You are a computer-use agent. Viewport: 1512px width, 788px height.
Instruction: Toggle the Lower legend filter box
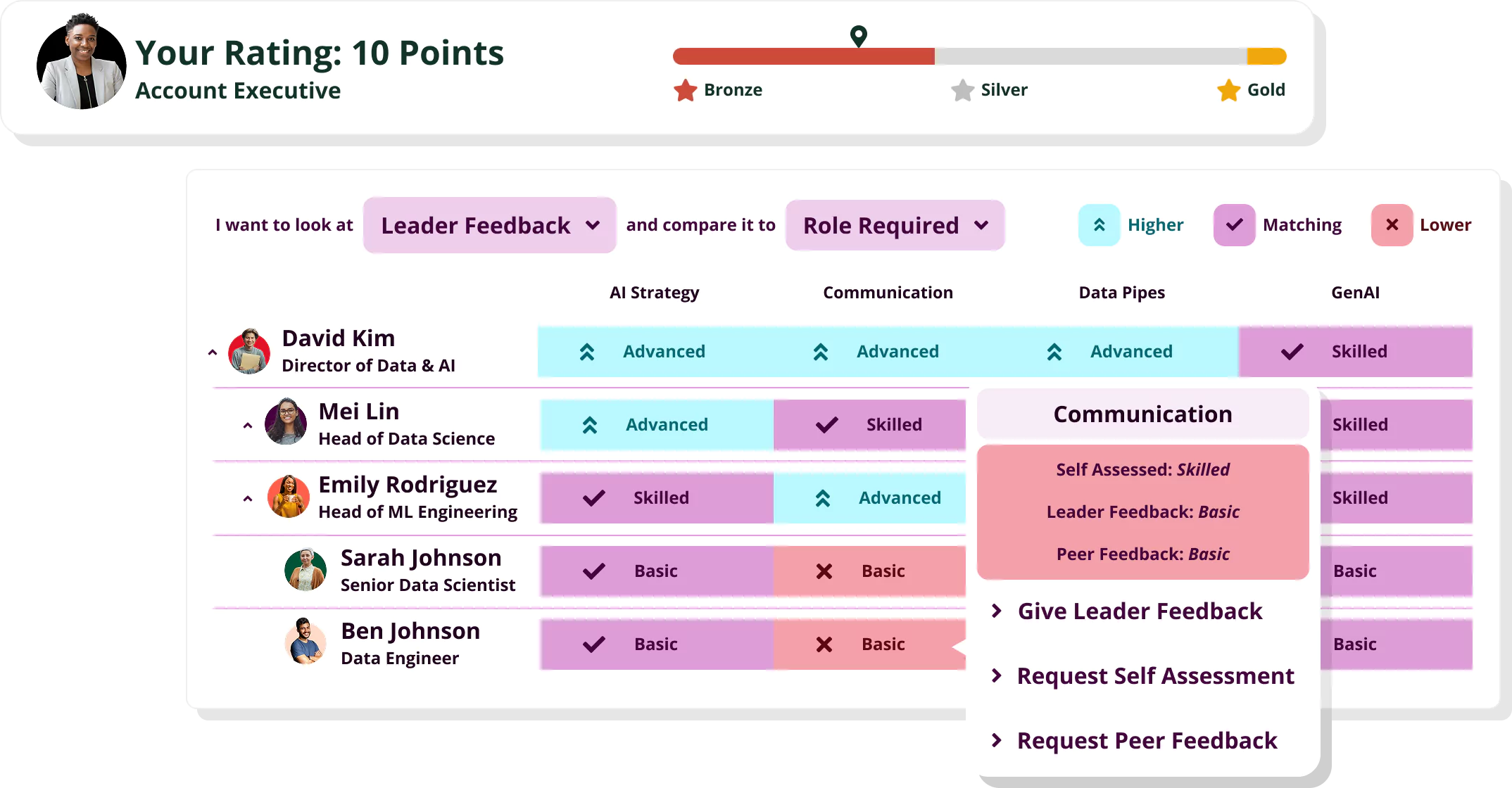tap(1392, 225)
